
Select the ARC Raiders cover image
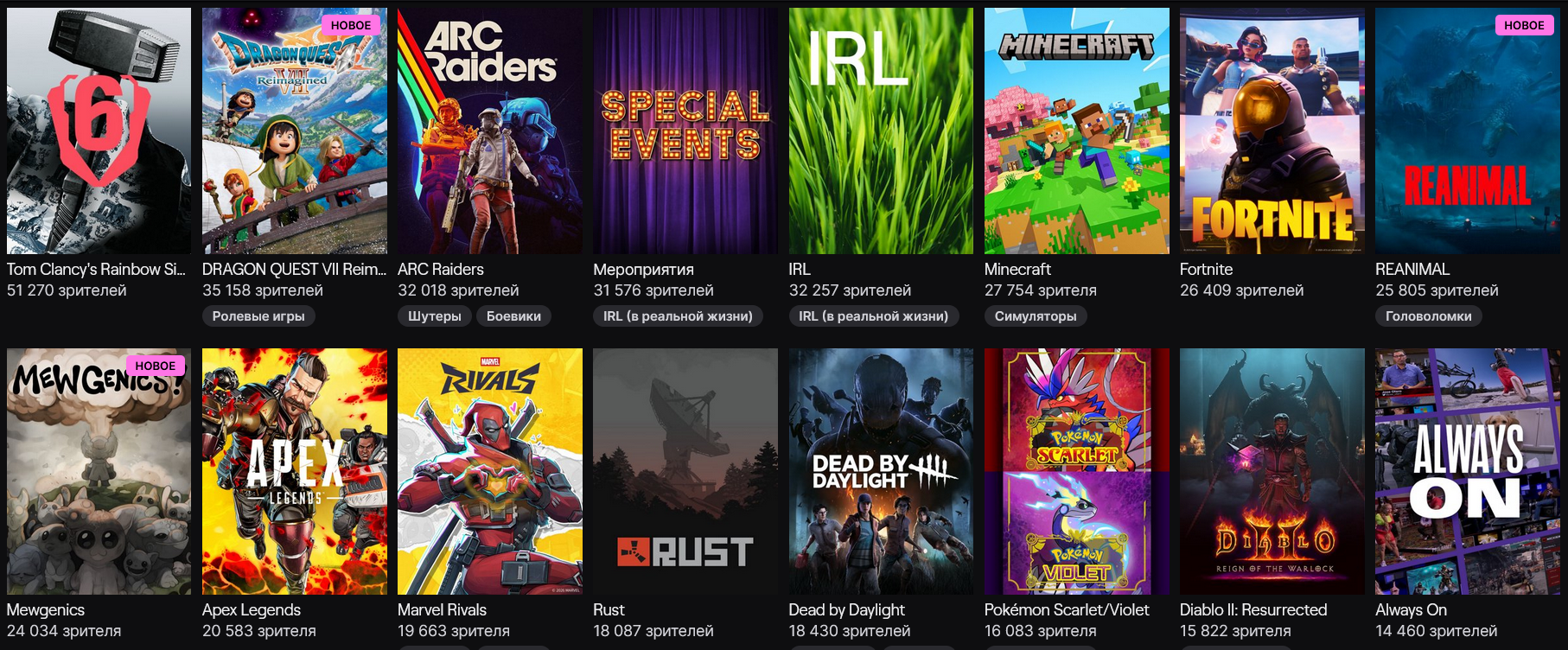490,131
